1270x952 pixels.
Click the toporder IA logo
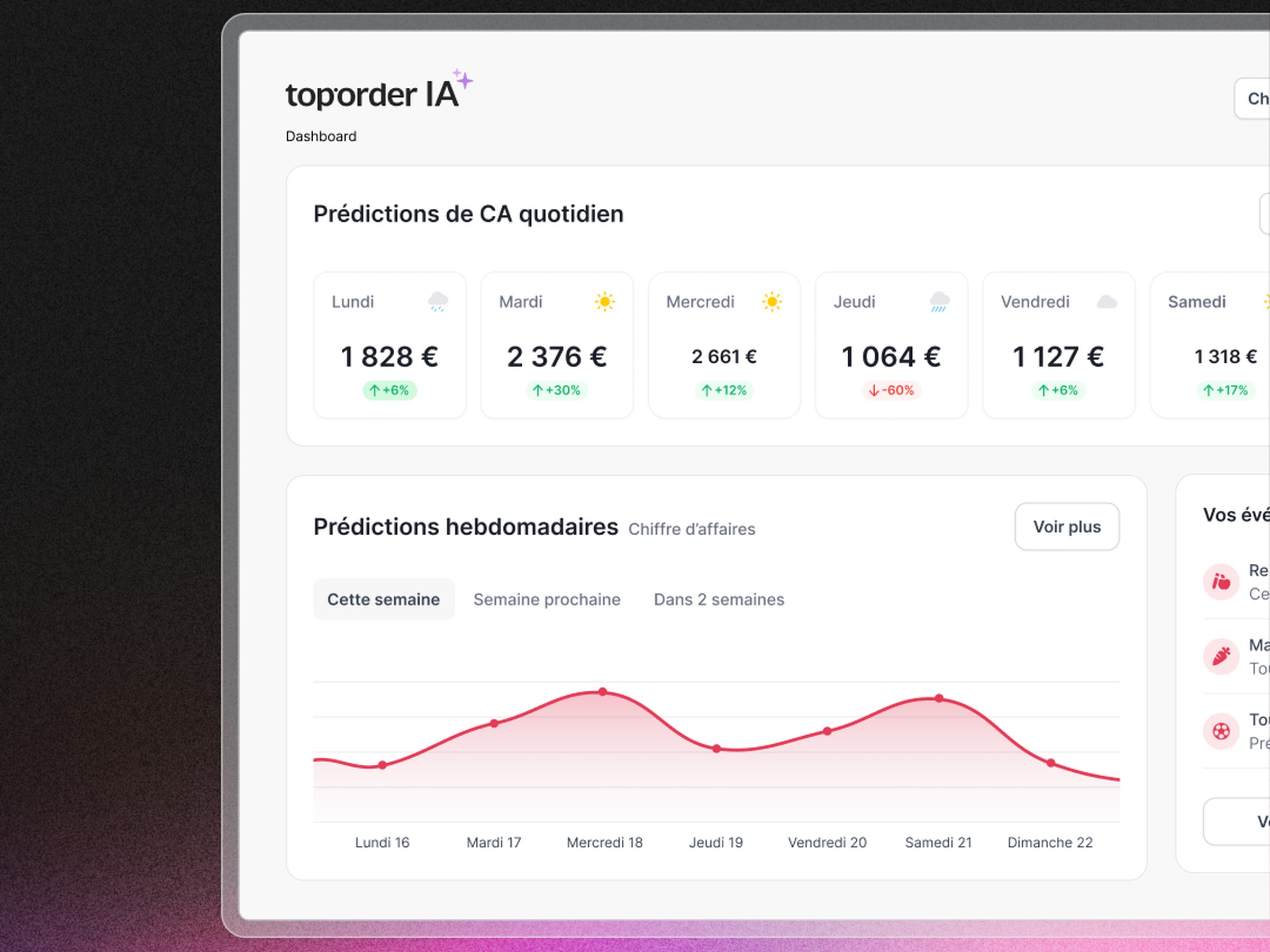[x=379, y=90]
